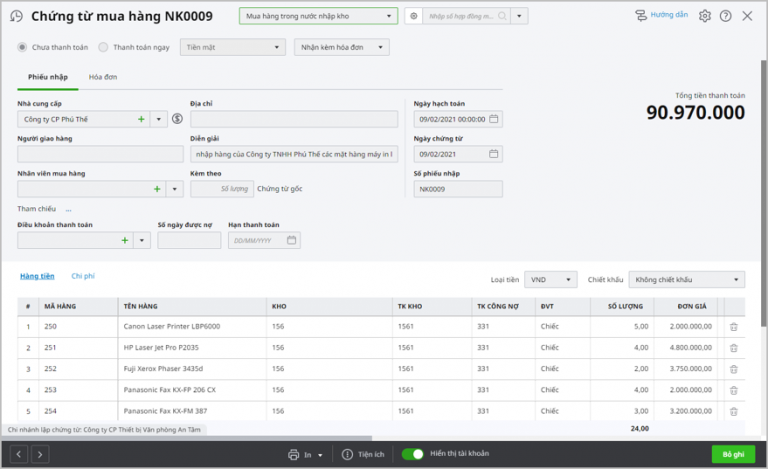768x469 pixels.
Task: Open the voucher history clock icon
Action: point(16,16)
